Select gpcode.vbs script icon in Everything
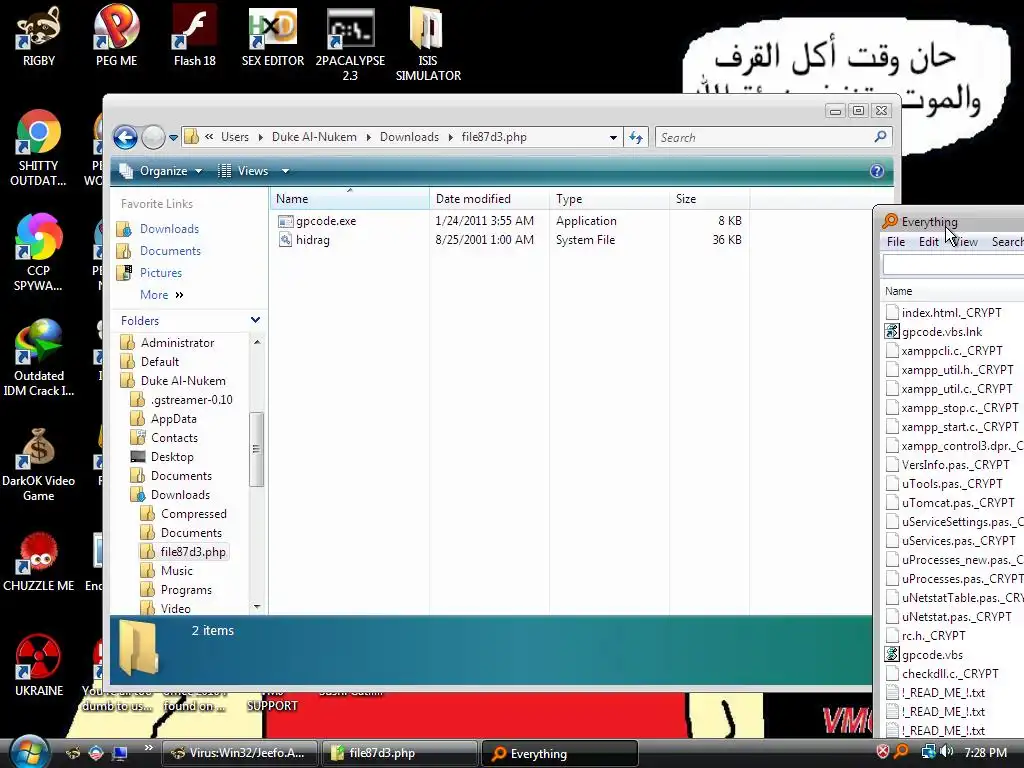The image size is (1024, 768). (892, 654)
